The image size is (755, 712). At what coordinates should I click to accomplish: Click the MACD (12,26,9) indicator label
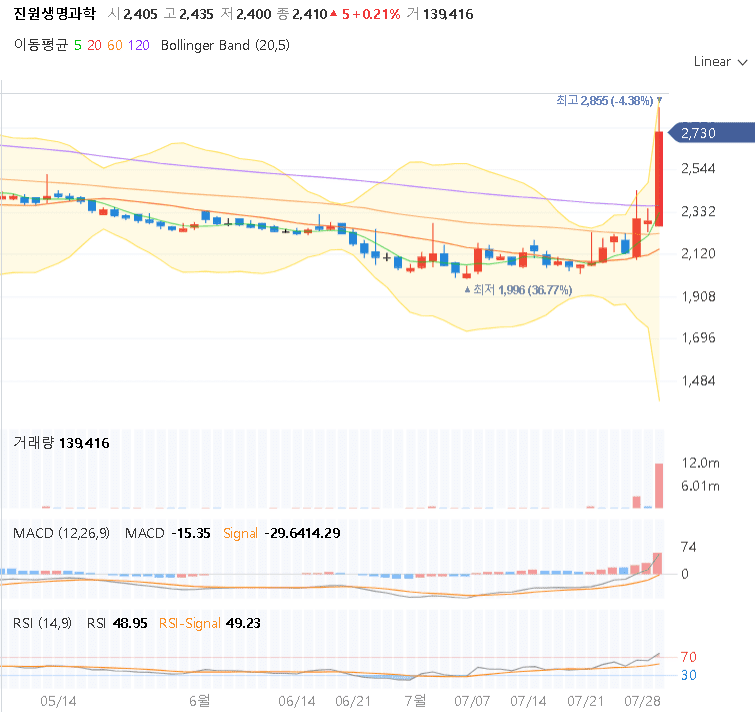click(62, 533)
